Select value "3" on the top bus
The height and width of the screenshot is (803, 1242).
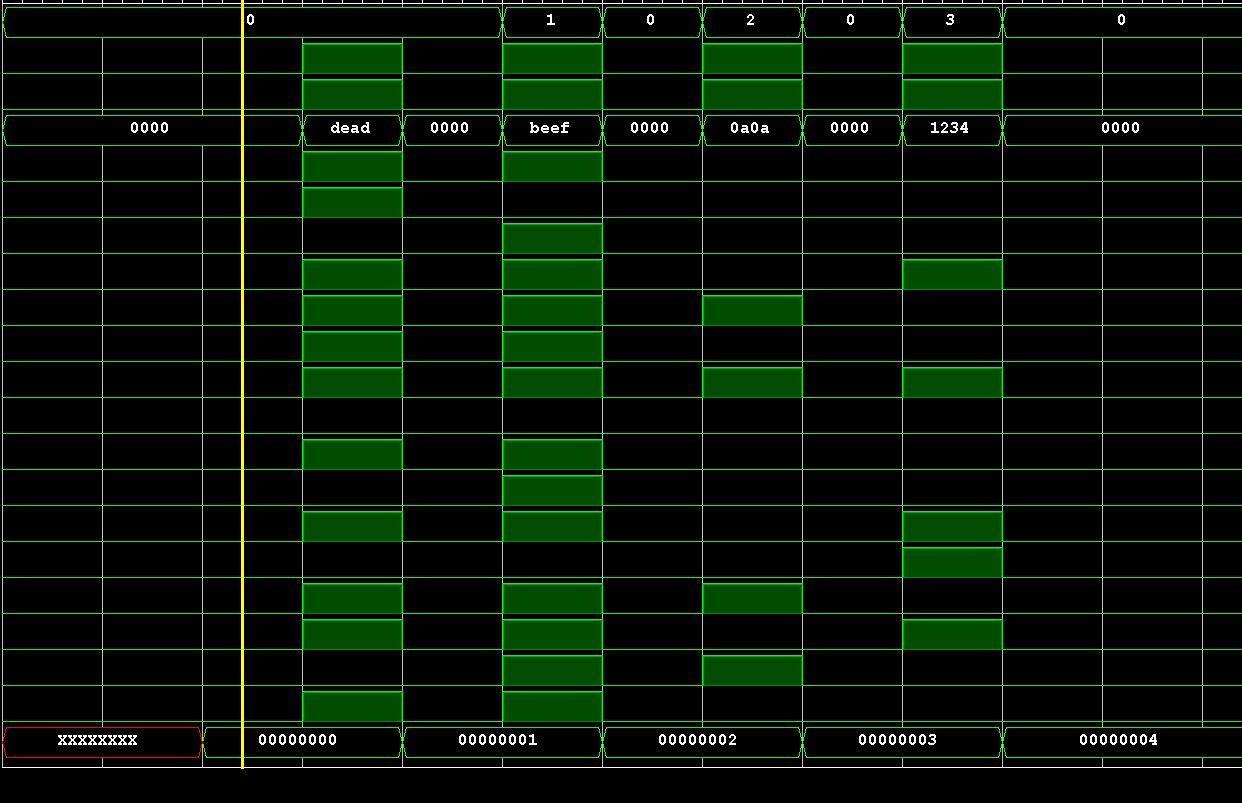pyautogui.click(x=951, y=21)
